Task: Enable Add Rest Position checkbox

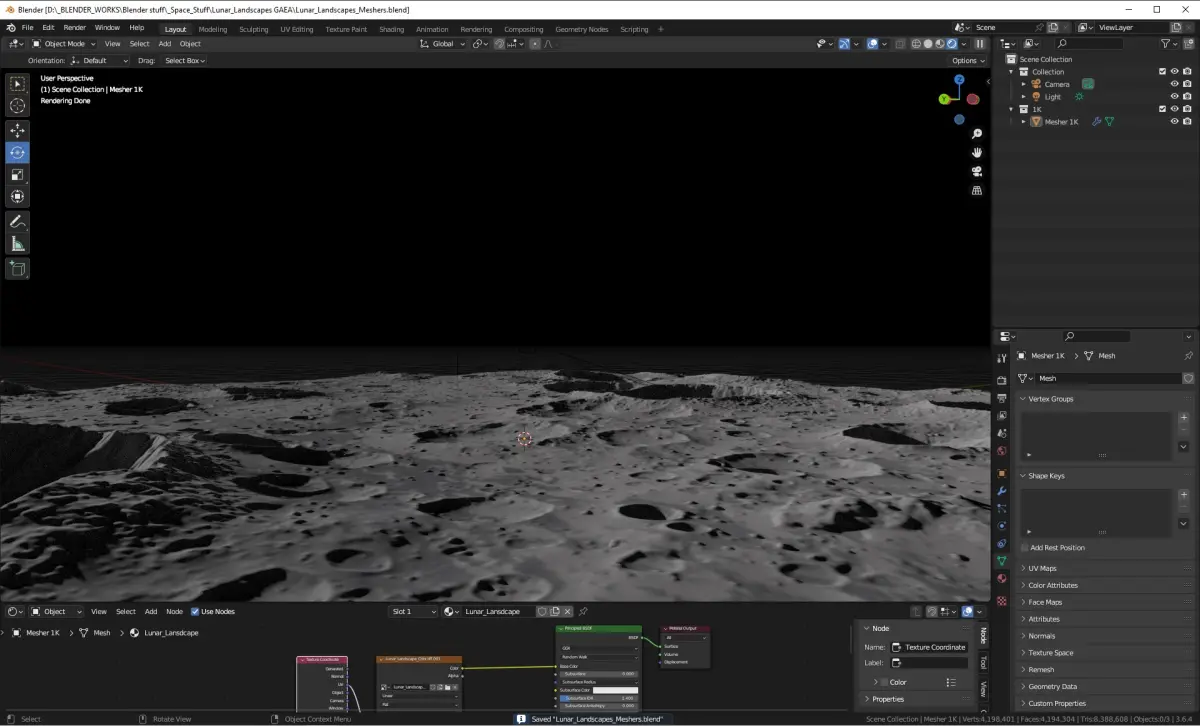Action: [x=1025, y=548]
